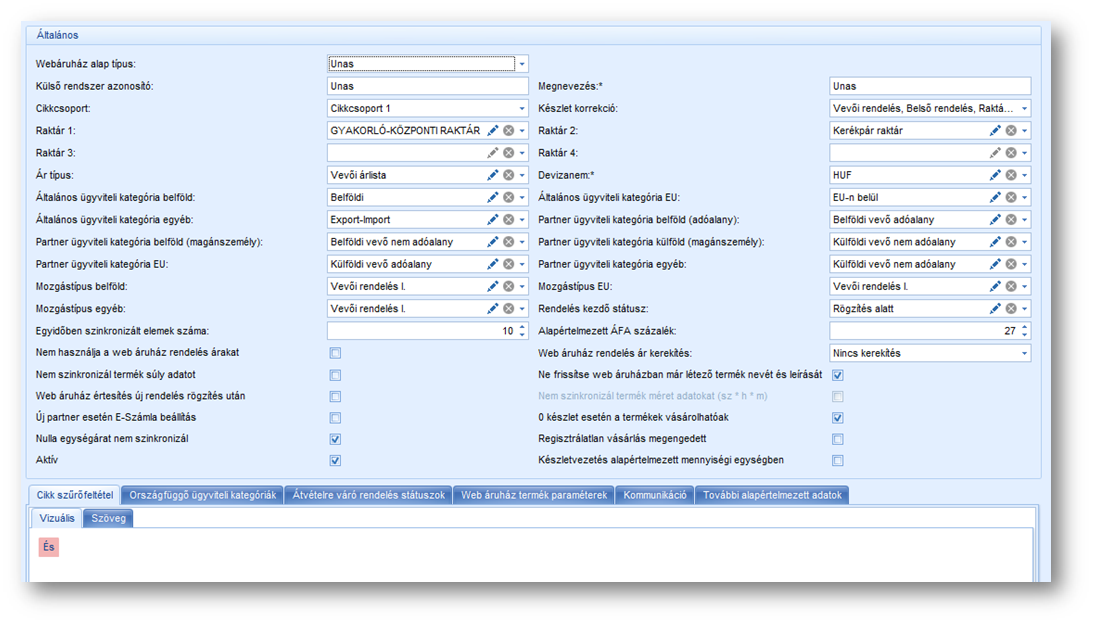Click the Megnevezés text input field

[928, 86]
